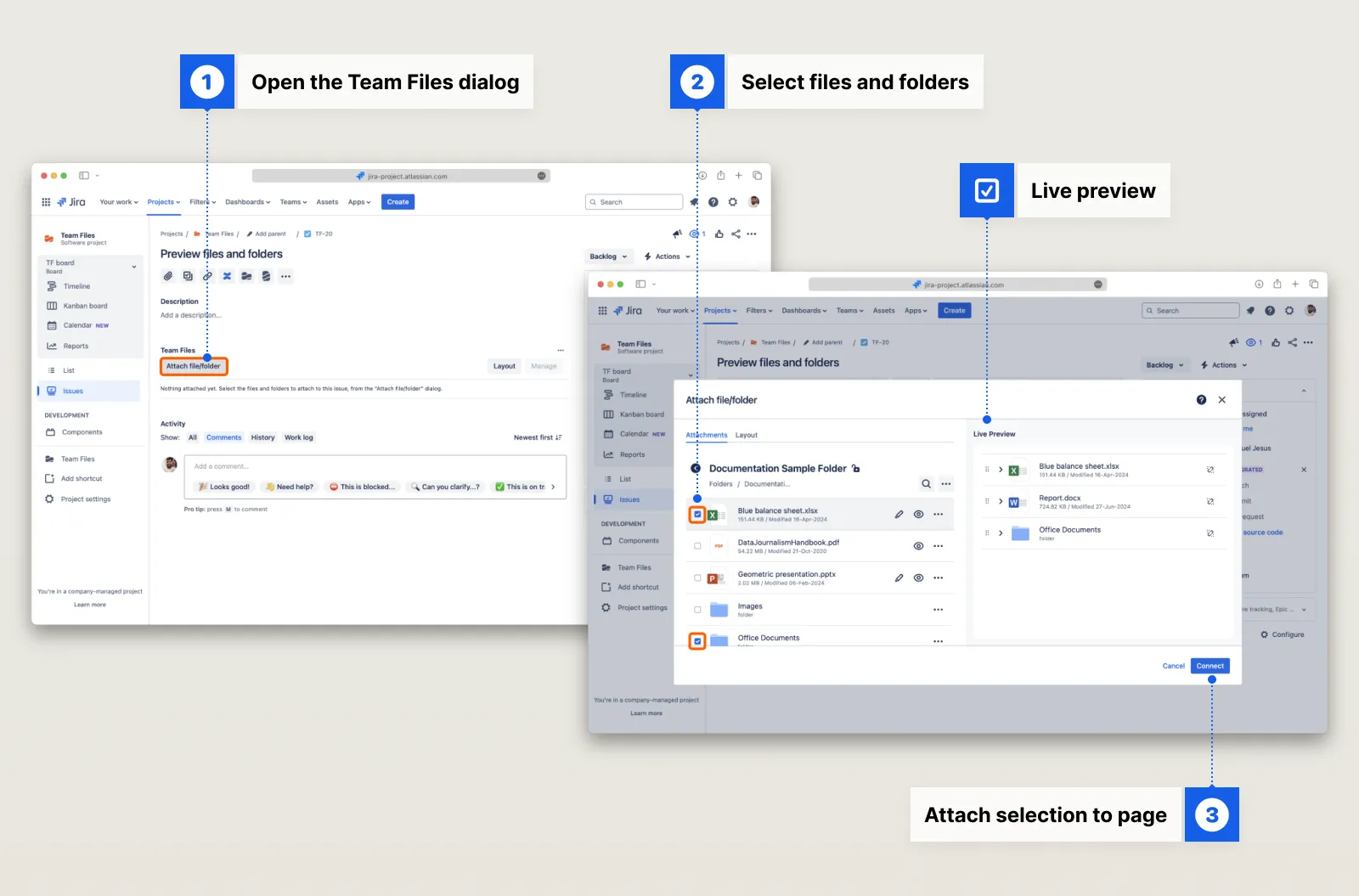Expand Report.docx in Live Preview
1359x896 pixels.
point(1001,501)
